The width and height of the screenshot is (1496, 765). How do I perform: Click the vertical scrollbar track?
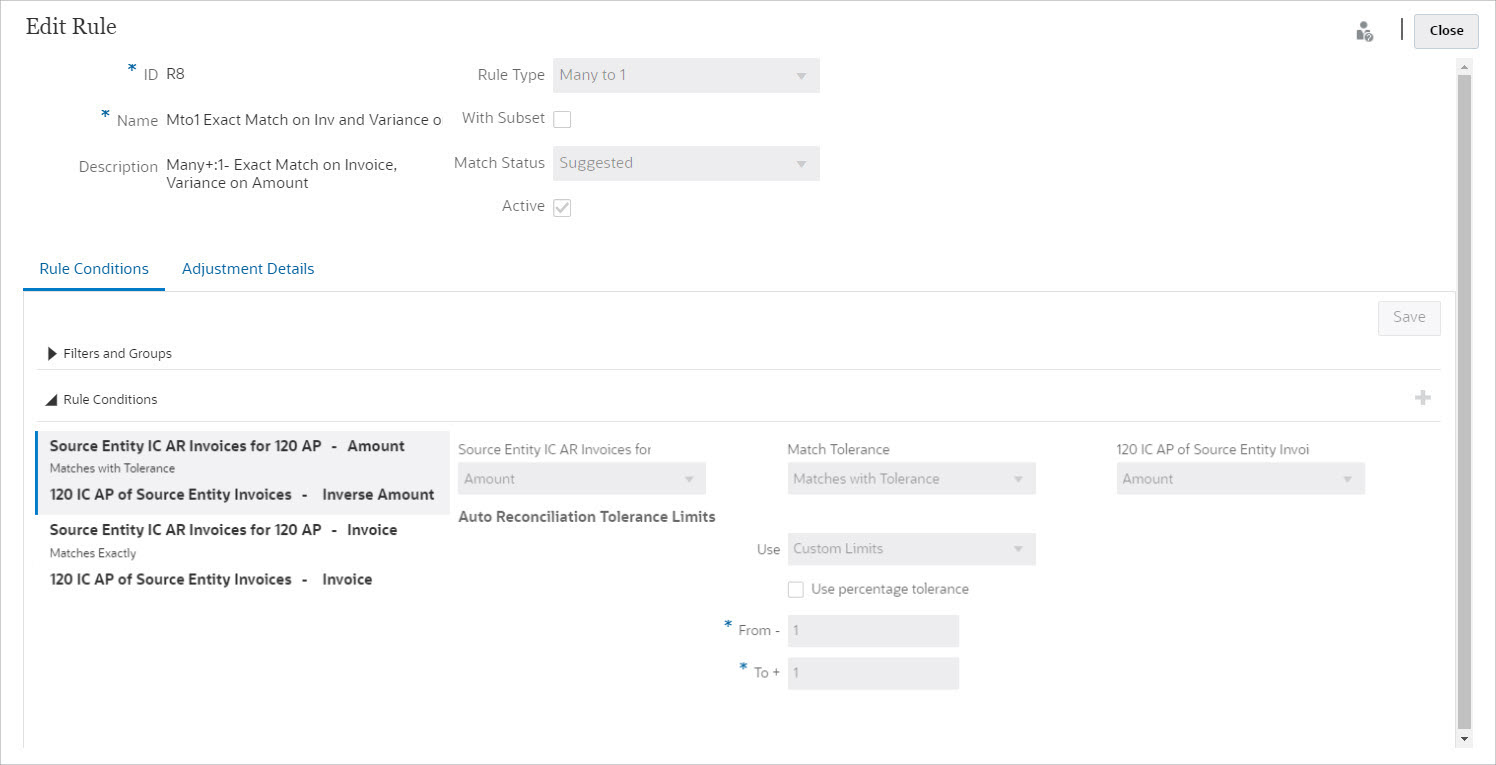coord(1465,400)
